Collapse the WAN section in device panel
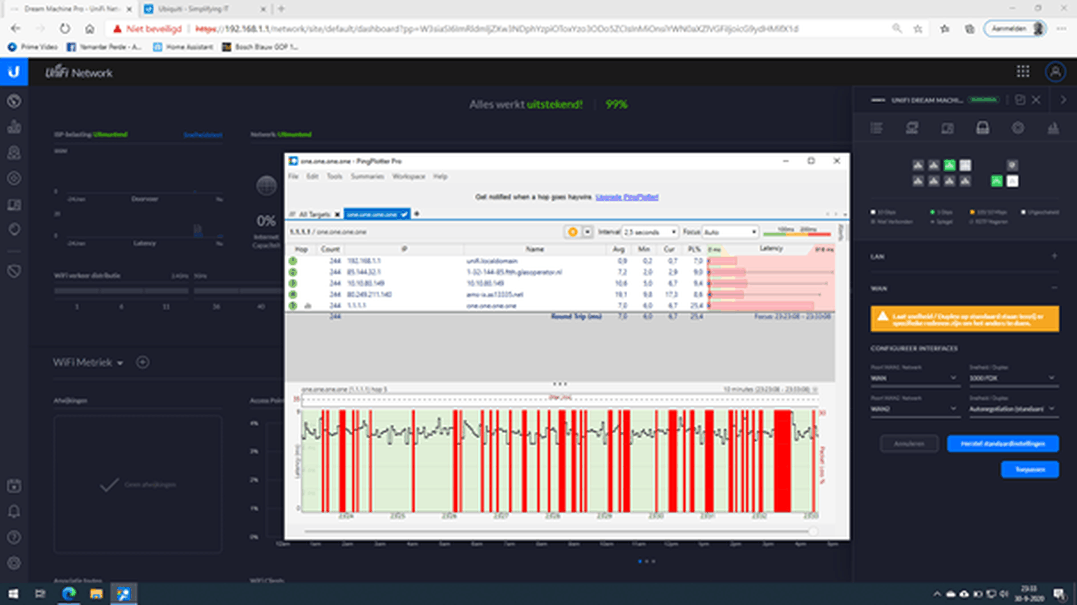Screen dimensions: 1077x605 (1054, 288)
